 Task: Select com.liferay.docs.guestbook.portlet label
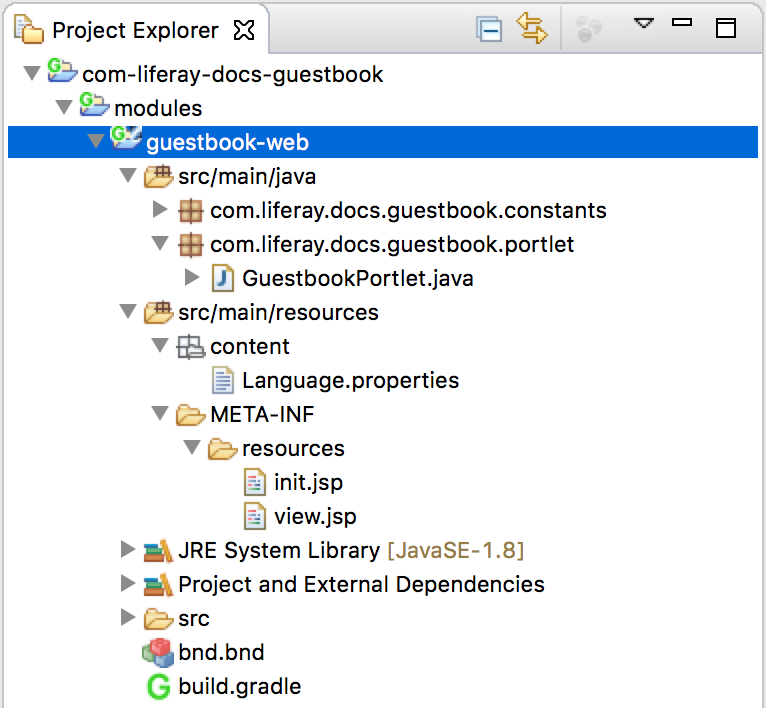[392, 244]
